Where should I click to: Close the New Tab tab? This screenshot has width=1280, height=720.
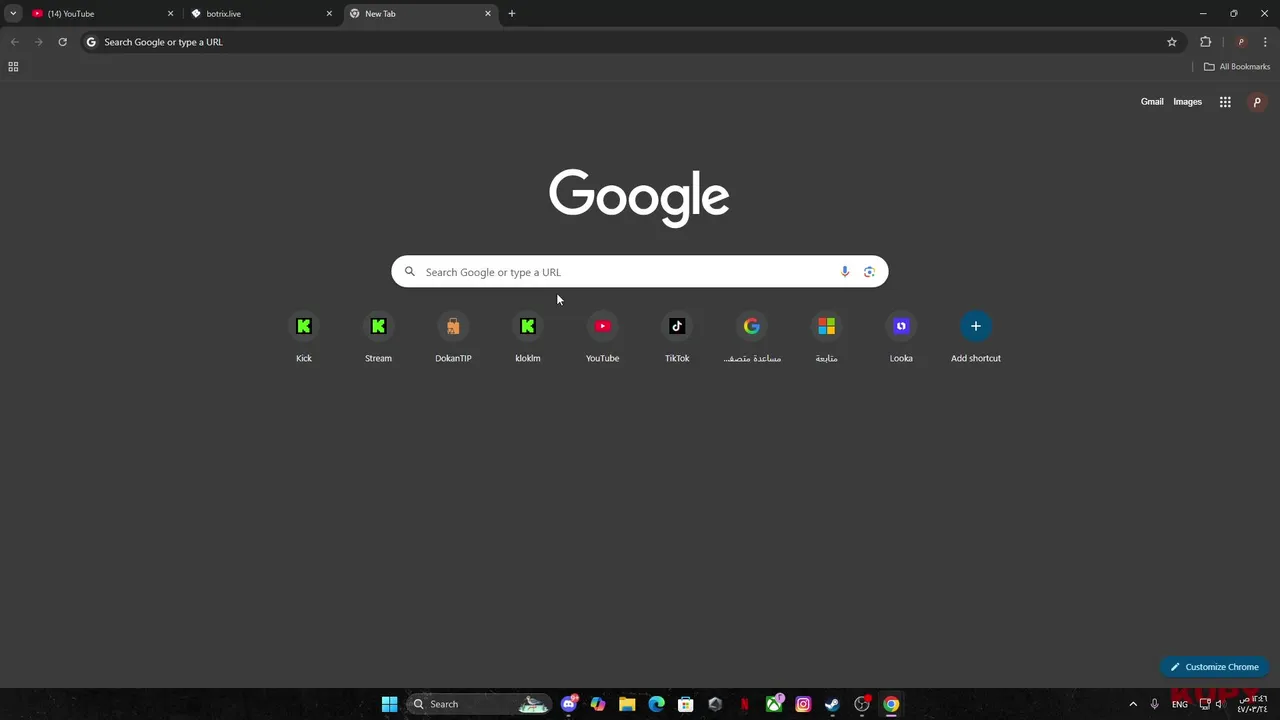coord(488,14)
